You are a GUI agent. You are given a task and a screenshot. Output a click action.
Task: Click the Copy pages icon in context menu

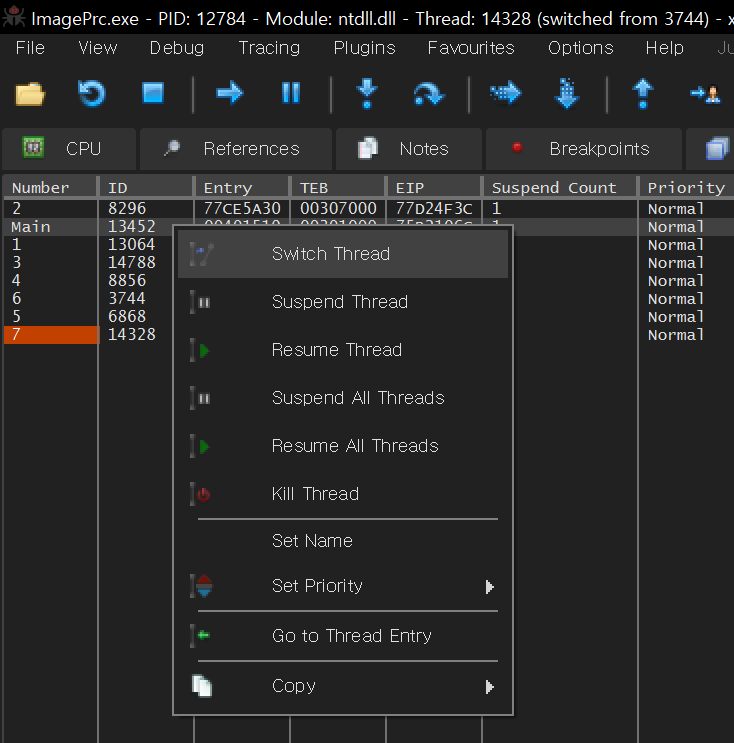pyautogui.click(x=202, y=686)
